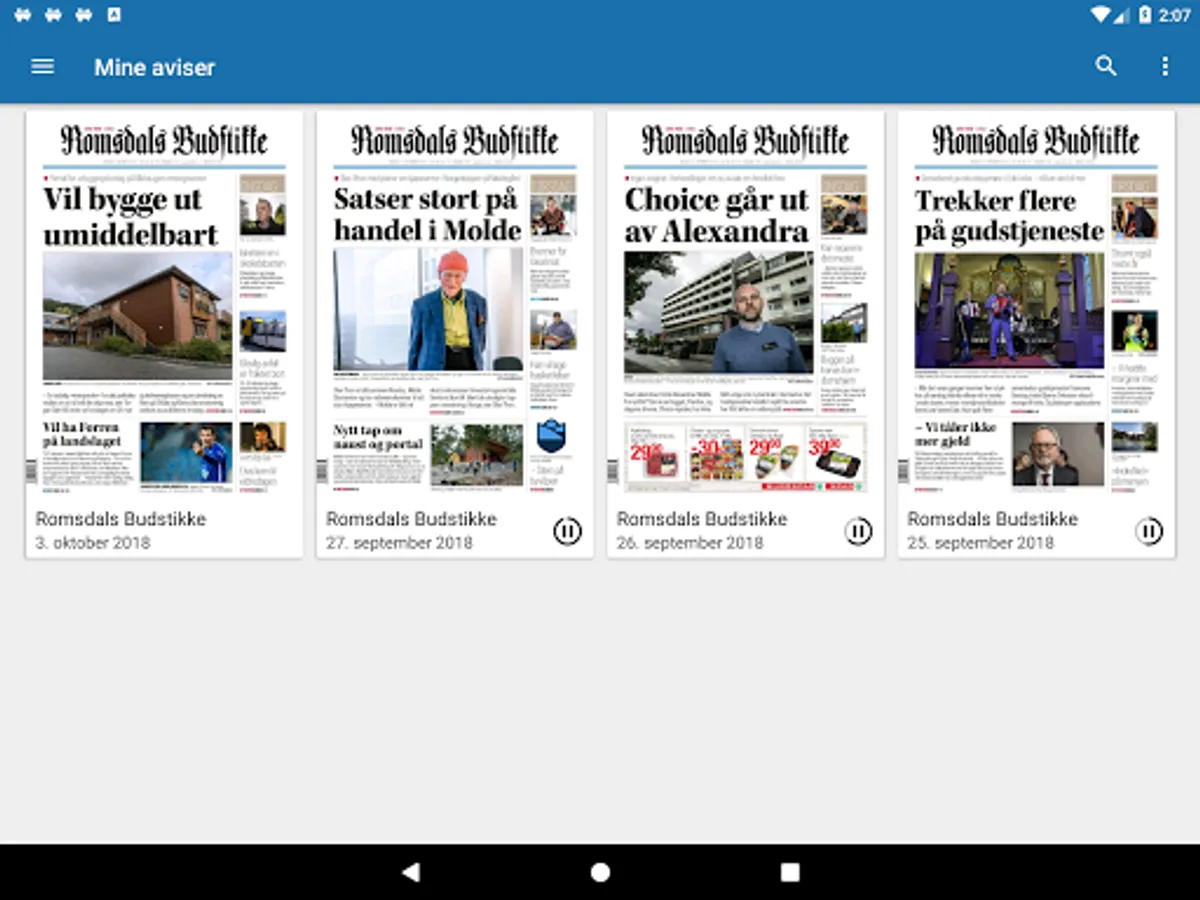Tap Android home circle button
This screenshot has width=1200, height=900.
pos(600,872)
